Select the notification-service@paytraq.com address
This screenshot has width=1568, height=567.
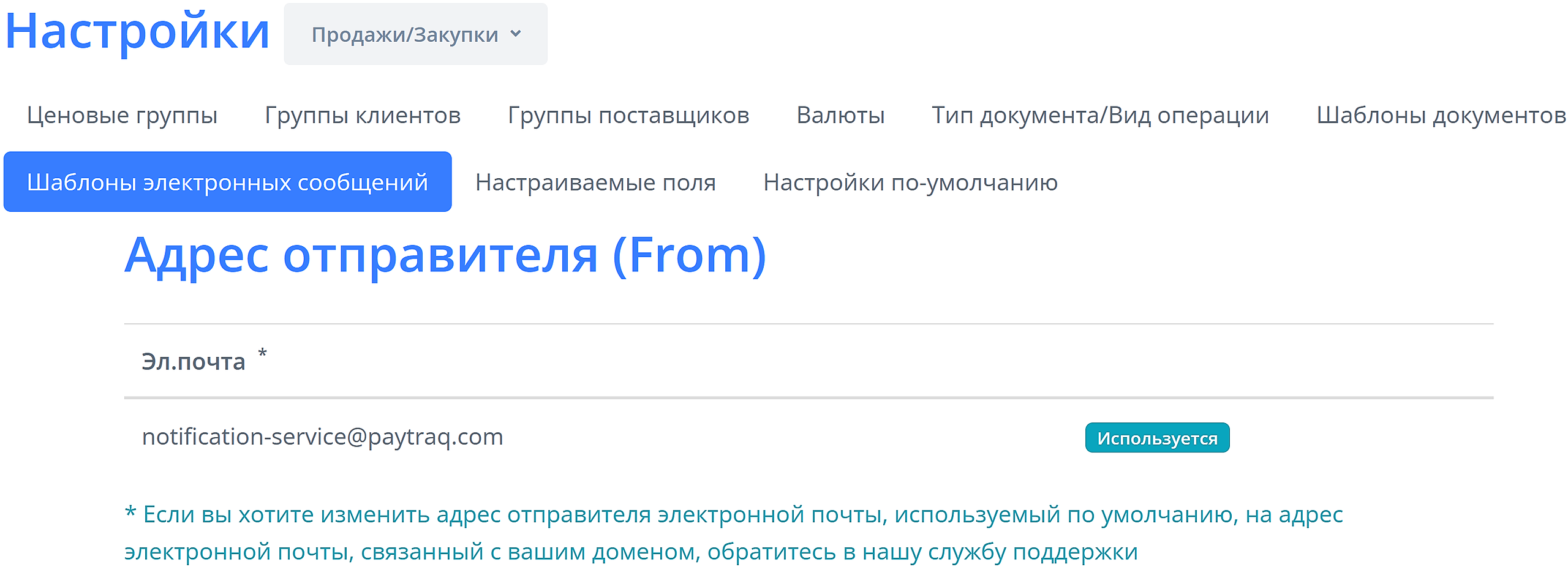(x=322, y=437)
